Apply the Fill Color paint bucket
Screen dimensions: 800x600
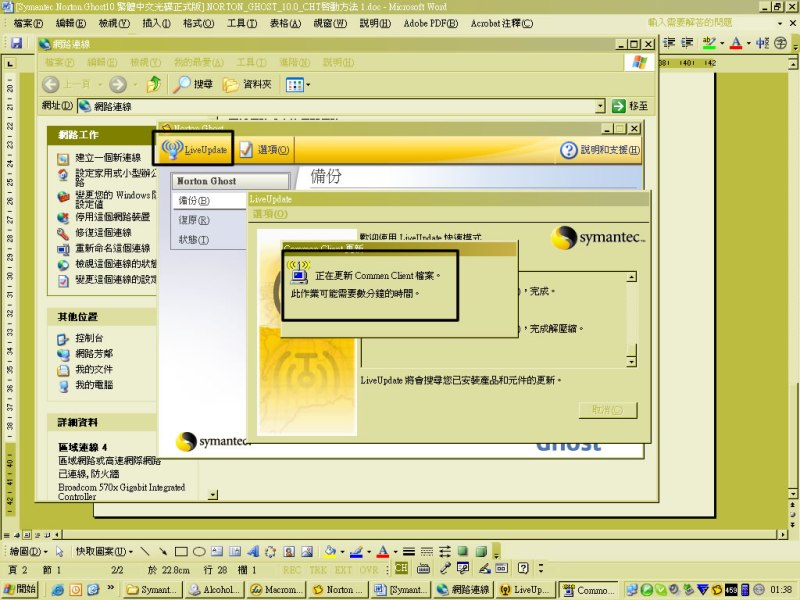point(330,552)
